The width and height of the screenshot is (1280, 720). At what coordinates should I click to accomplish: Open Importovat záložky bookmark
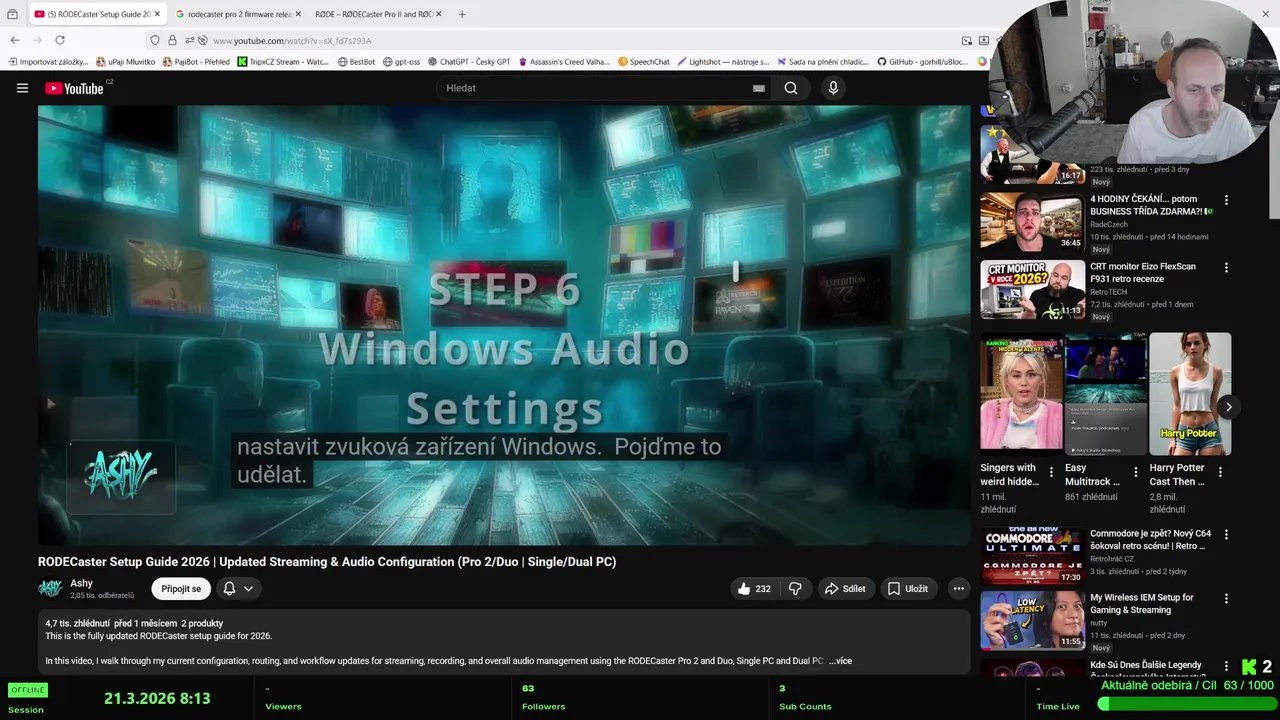click(48, 62)
